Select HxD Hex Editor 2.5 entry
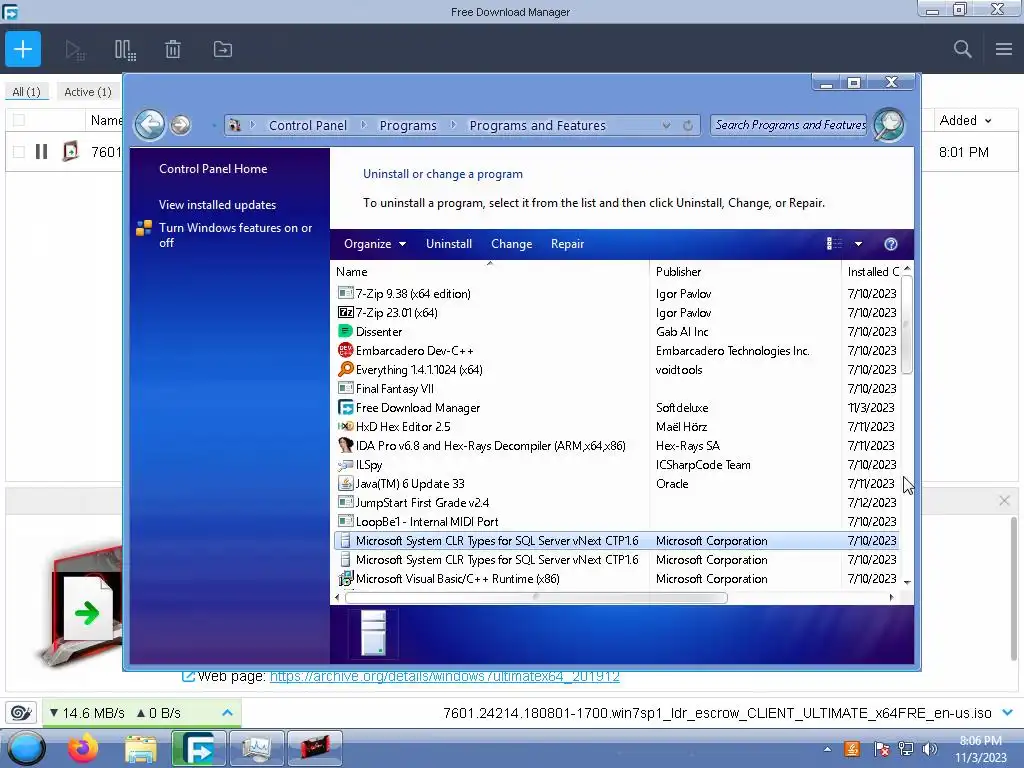The width and height of the screenshot is (1024, 768). coord(616,426)
